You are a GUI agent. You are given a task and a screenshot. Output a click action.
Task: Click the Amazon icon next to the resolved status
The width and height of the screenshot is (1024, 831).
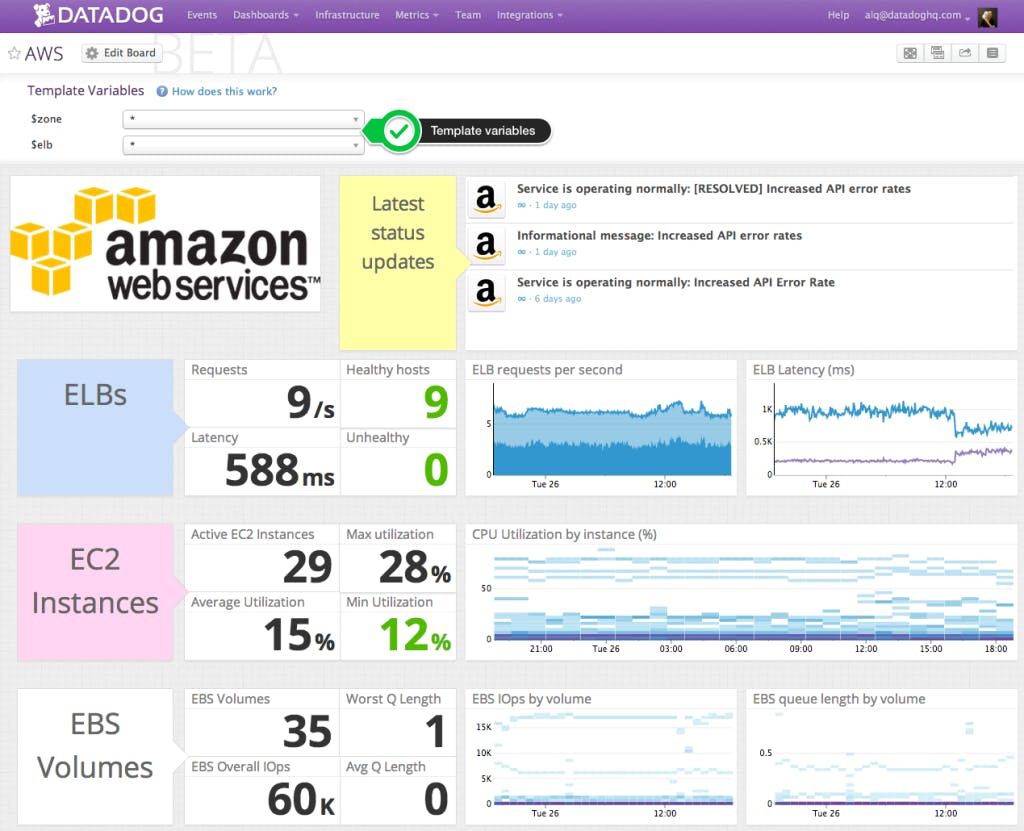486,199
